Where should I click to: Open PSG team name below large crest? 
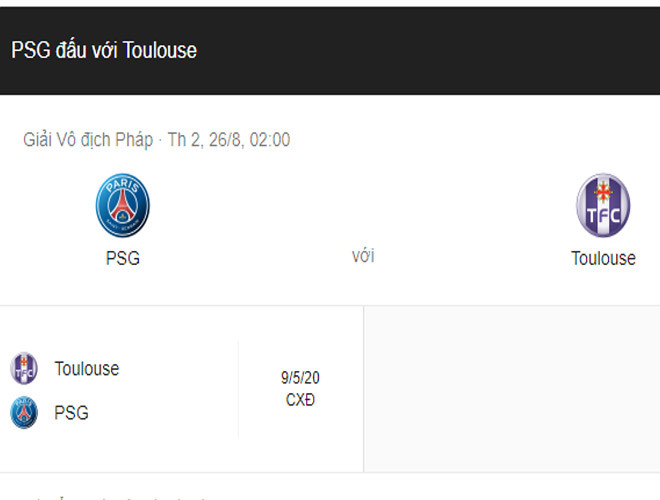click(x=122, y=258)
